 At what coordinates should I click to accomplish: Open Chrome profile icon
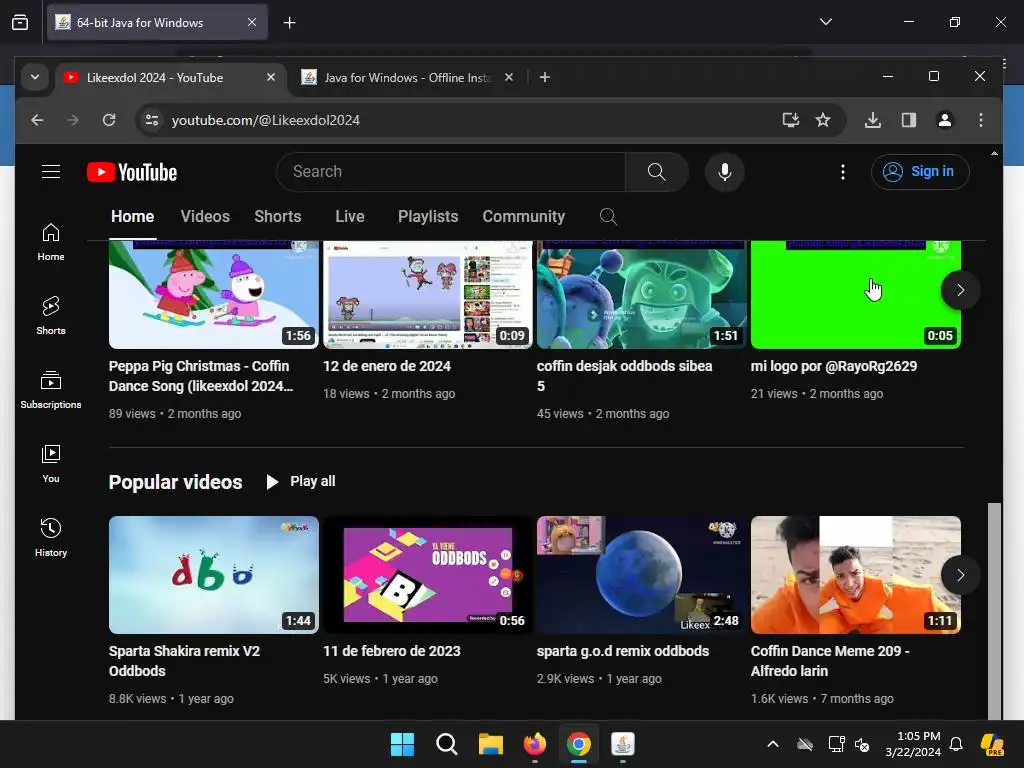[944, 120]
